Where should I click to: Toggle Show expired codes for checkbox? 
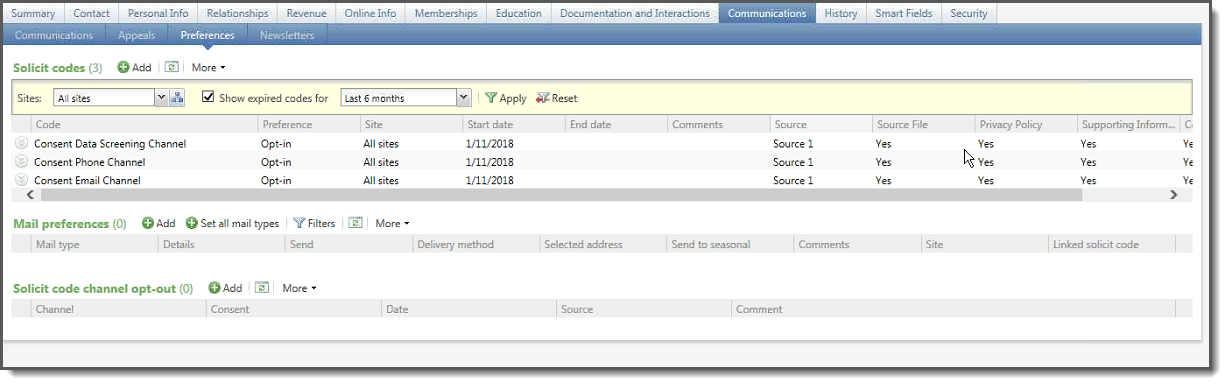pos(208,98)
